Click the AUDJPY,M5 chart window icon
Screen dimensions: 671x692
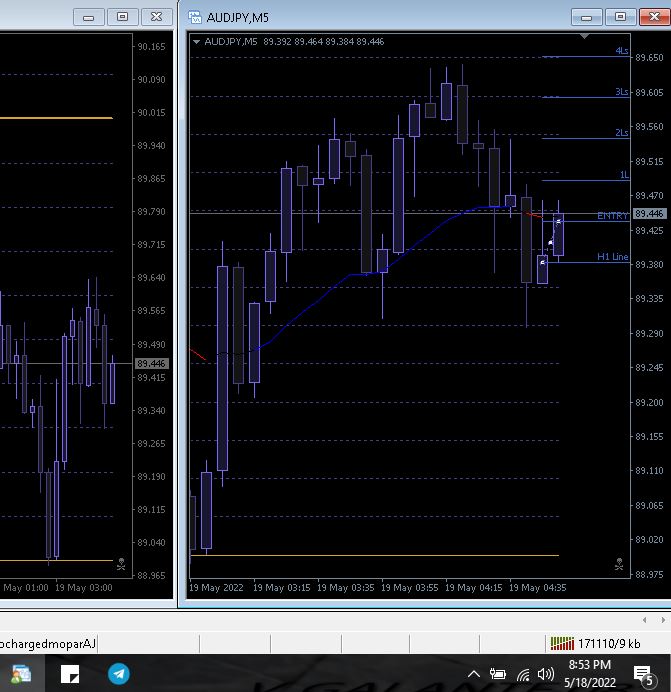point(193,17)
